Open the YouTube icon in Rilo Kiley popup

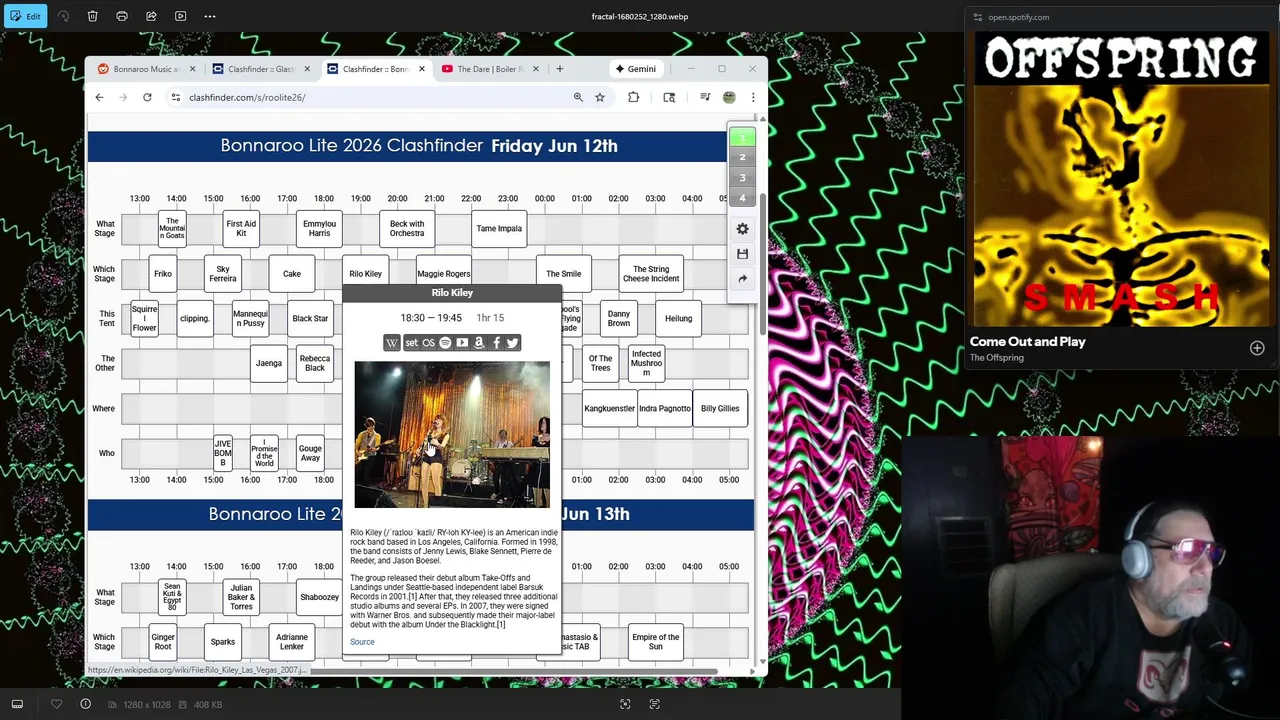click(462, 343)
